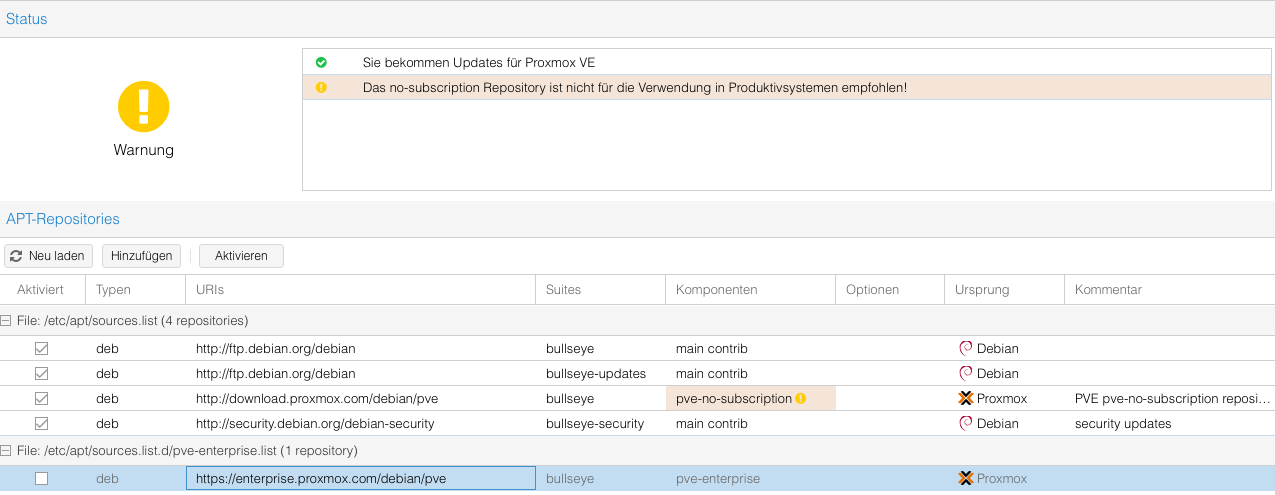Click the green check icon for Proxmox VE updates
This screenshot has width=1275, height=495.
coord(321,62)
